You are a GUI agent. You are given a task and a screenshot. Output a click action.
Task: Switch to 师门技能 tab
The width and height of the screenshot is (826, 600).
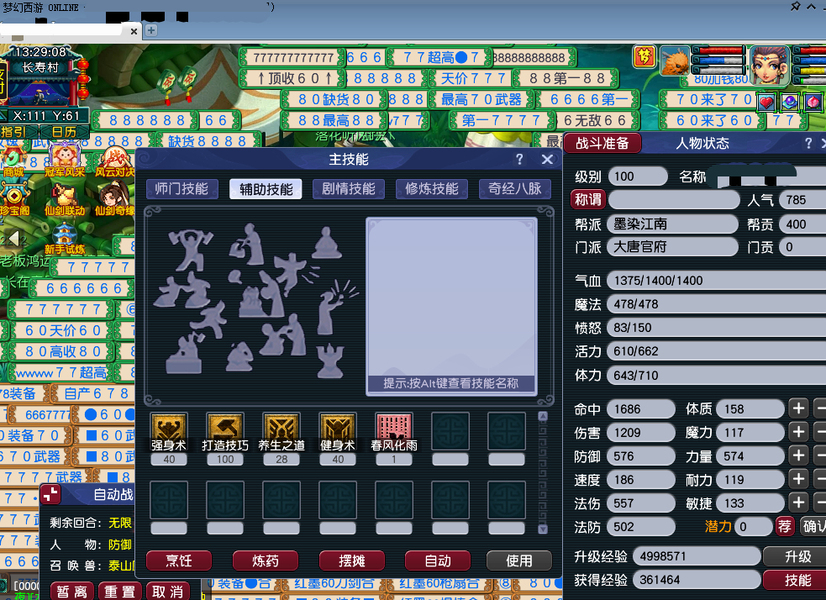click(x=182, y=189)
